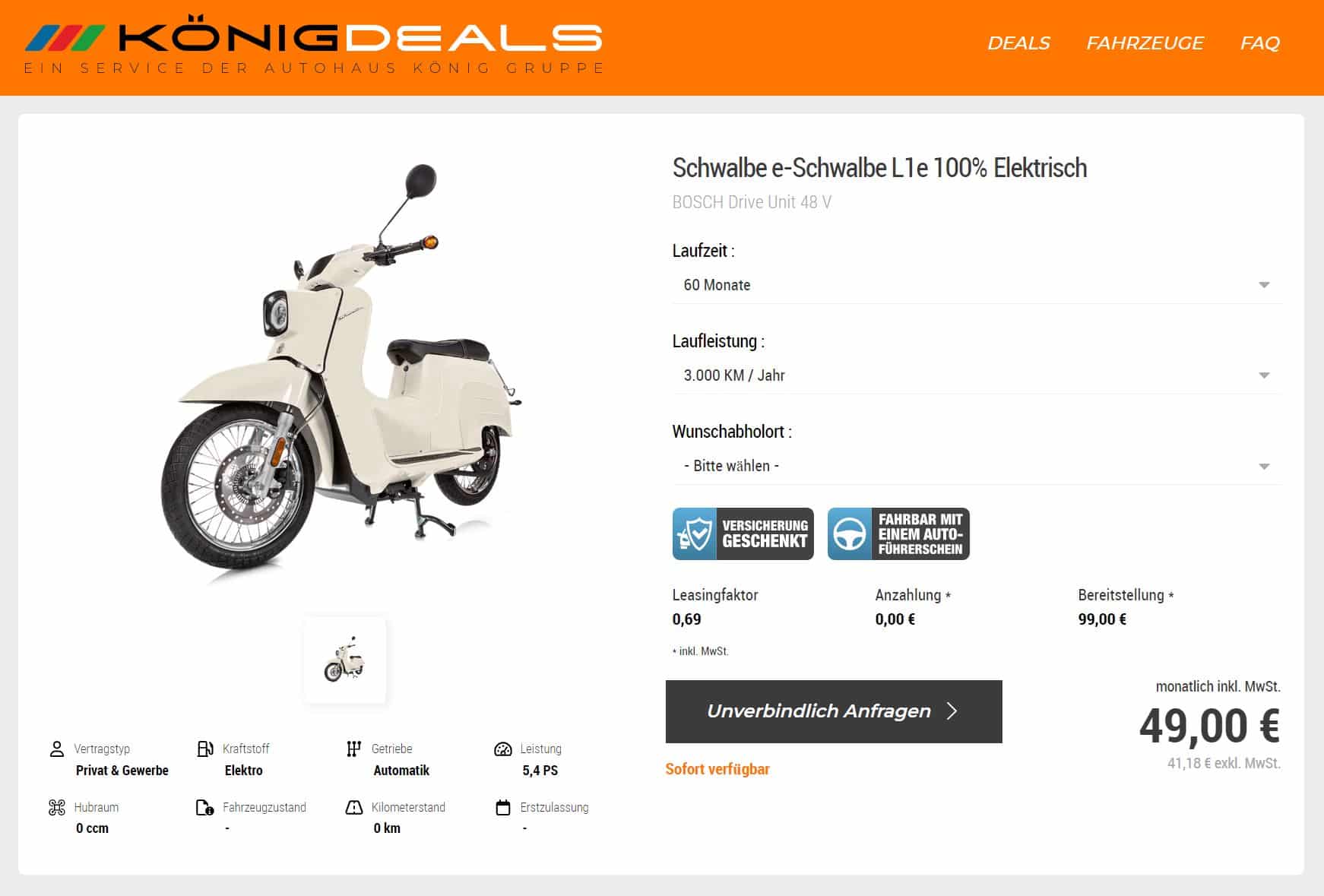Select the small scooter thumbnail
Viewport: 1324px width, 896px height.
(x=345, y=660)
